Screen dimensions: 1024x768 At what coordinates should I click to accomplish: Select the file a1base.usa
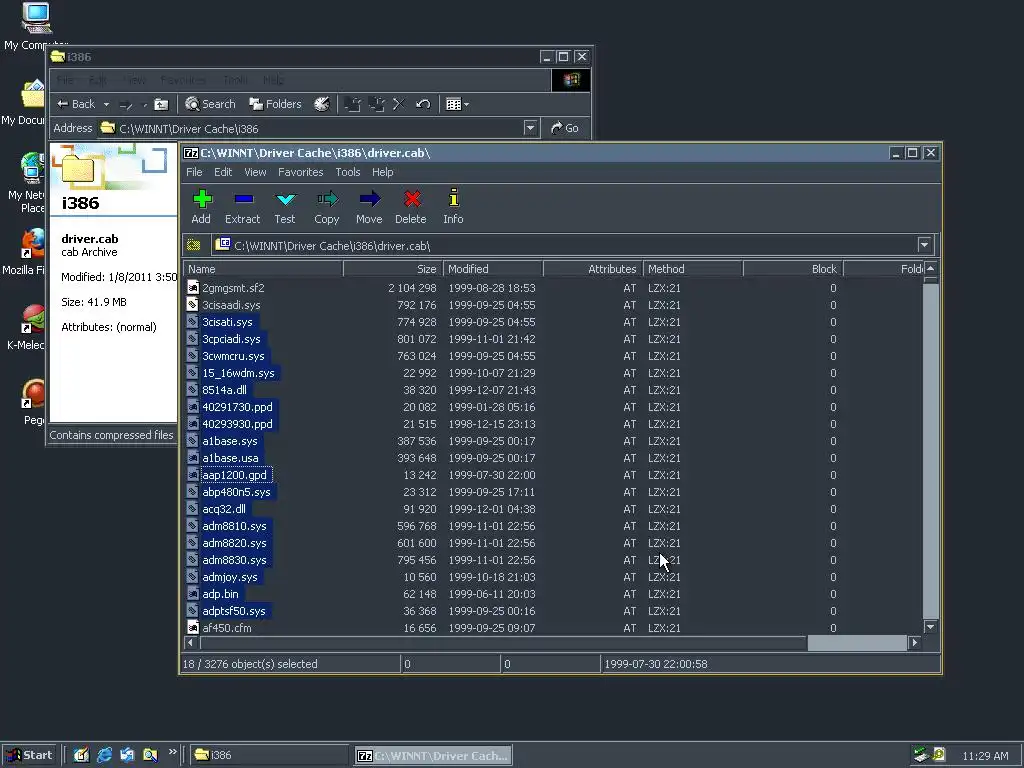coord(231,458)
